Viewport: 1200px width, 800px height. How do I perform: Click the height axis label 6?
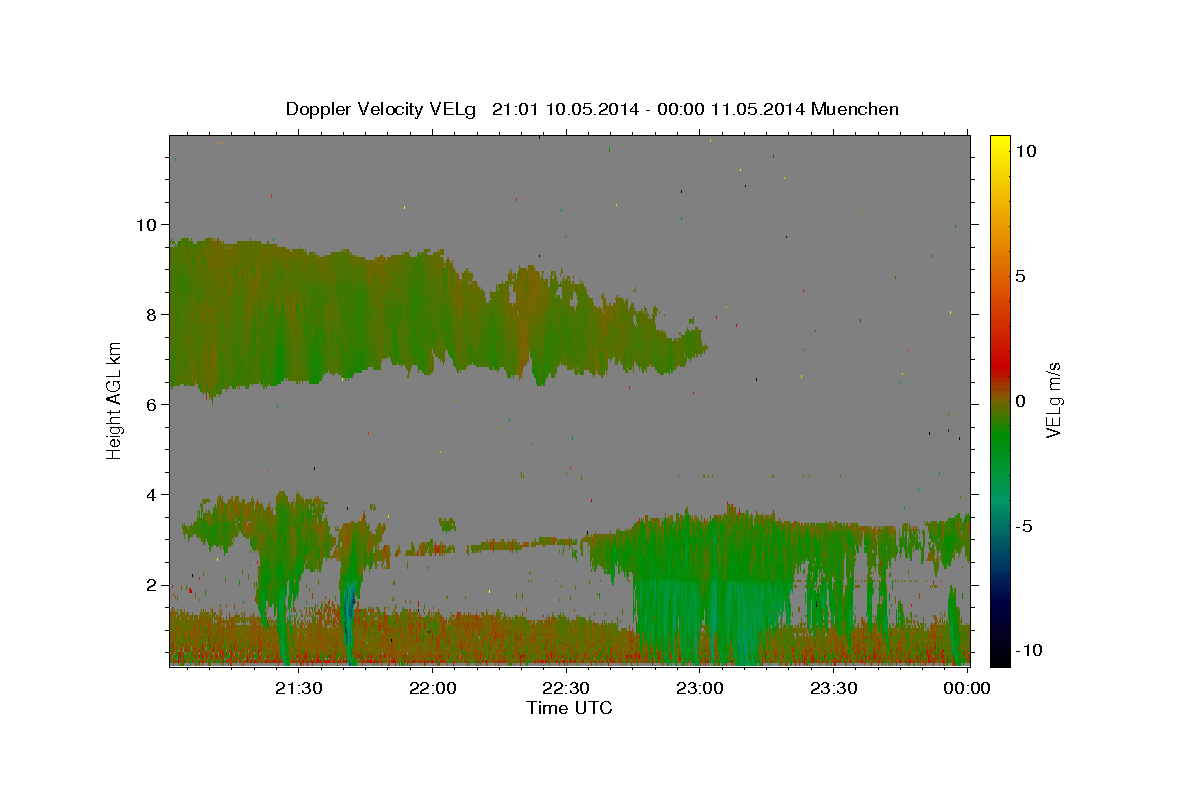pos(153,404)
